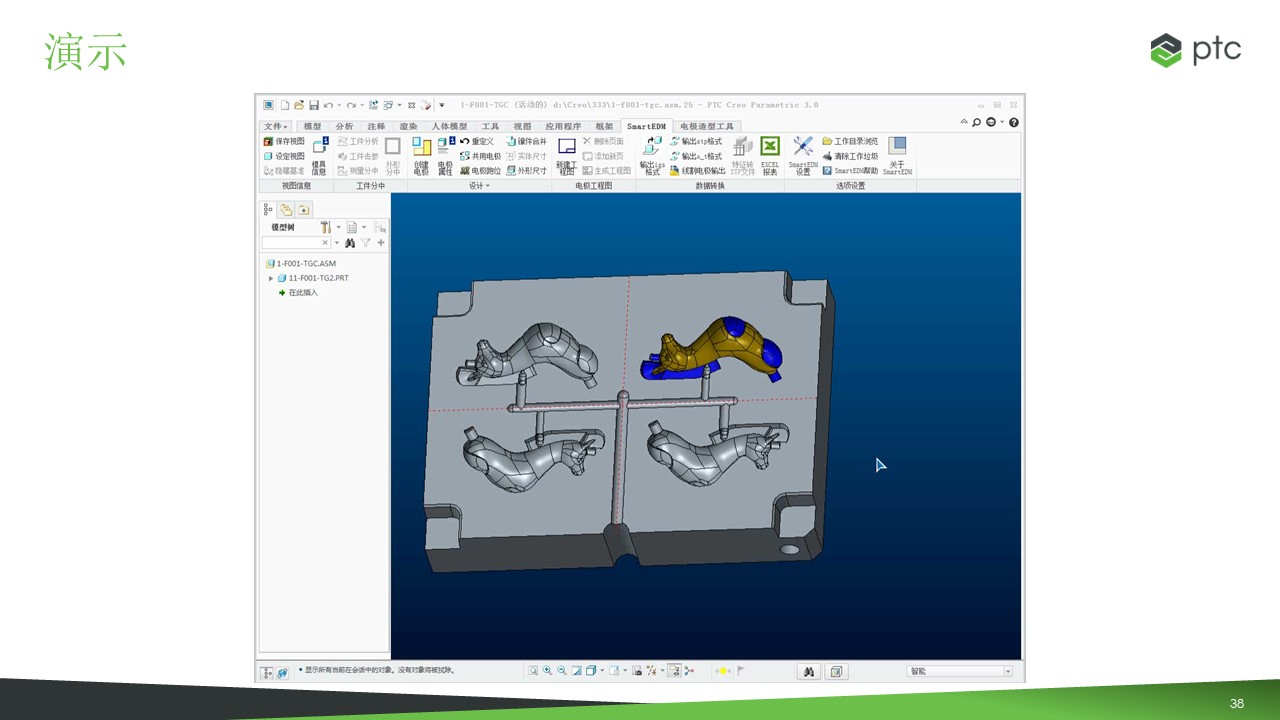
Task: Click the New file icon in quick access toolbar
Action: (285, 105)
